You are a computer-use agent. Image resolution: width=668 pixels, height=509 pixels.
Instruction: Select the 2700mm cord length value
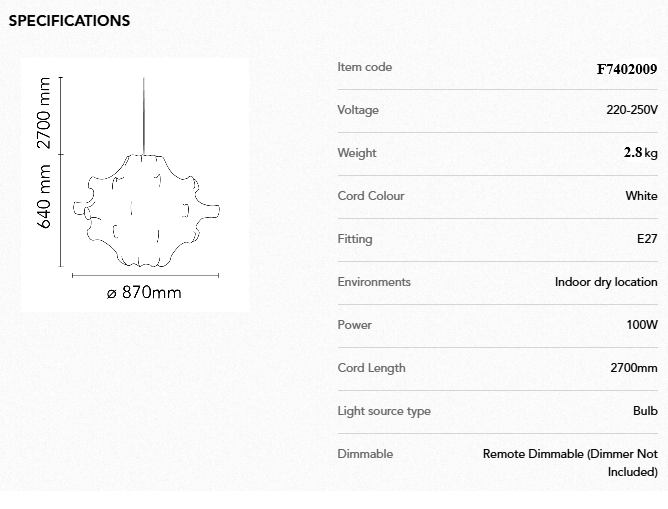(x=634, y=368)
